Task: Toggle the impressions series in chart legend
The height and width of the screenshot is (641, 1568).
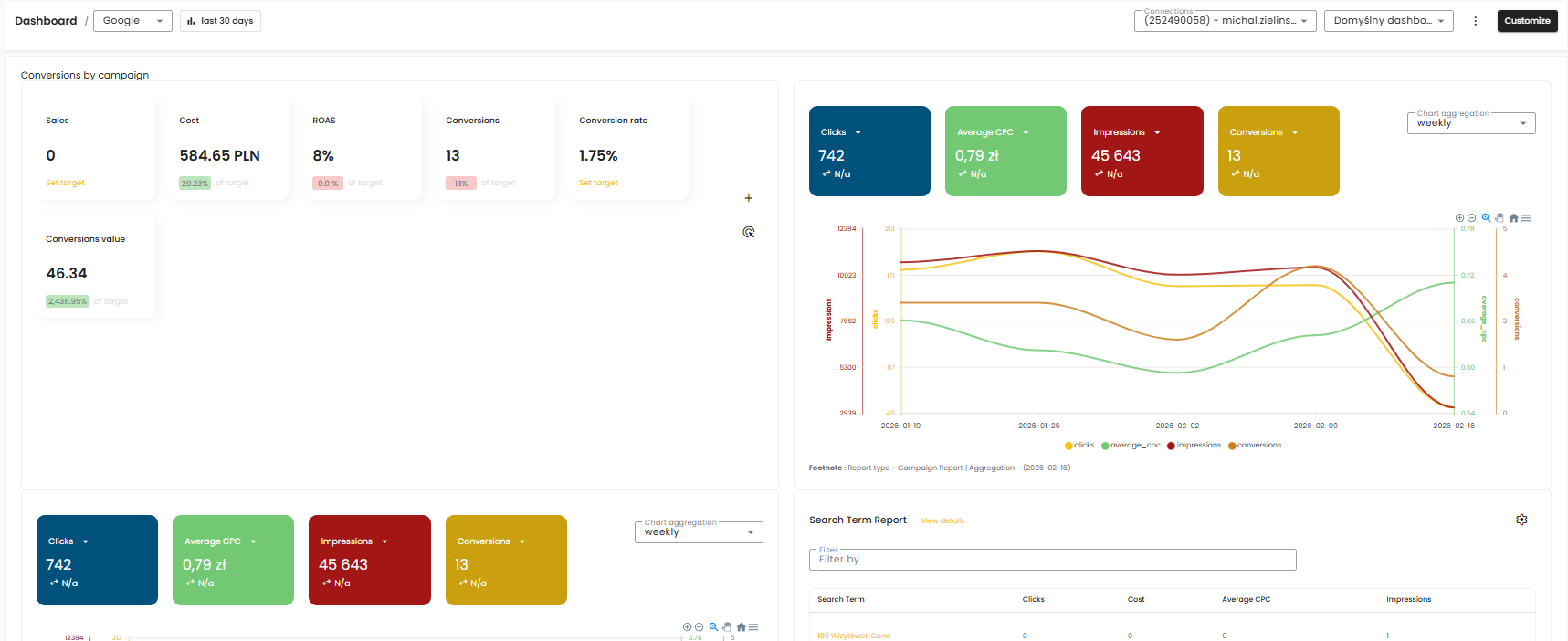Action: [x=1194, y=446]
